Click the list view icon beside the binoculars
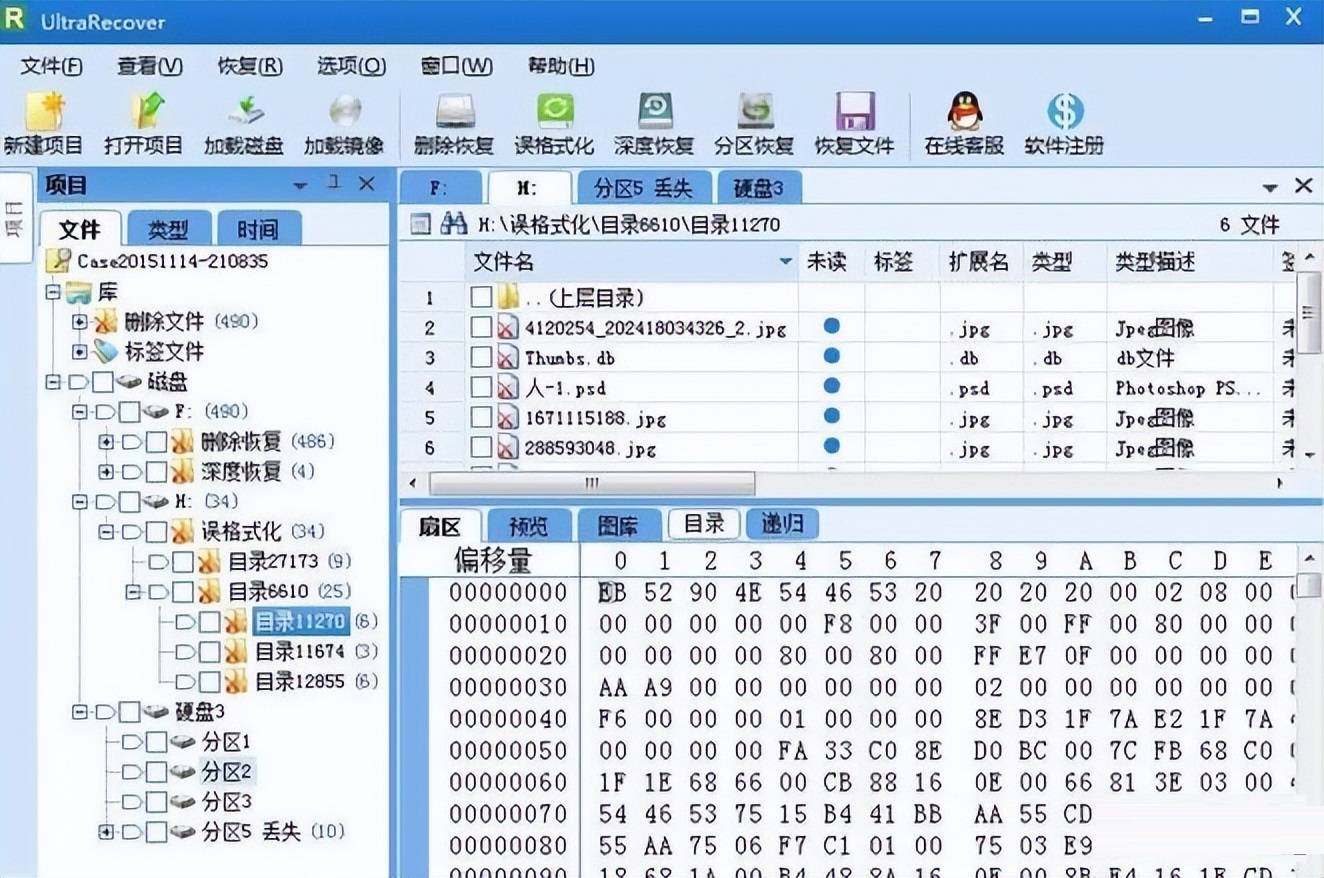 420,224
